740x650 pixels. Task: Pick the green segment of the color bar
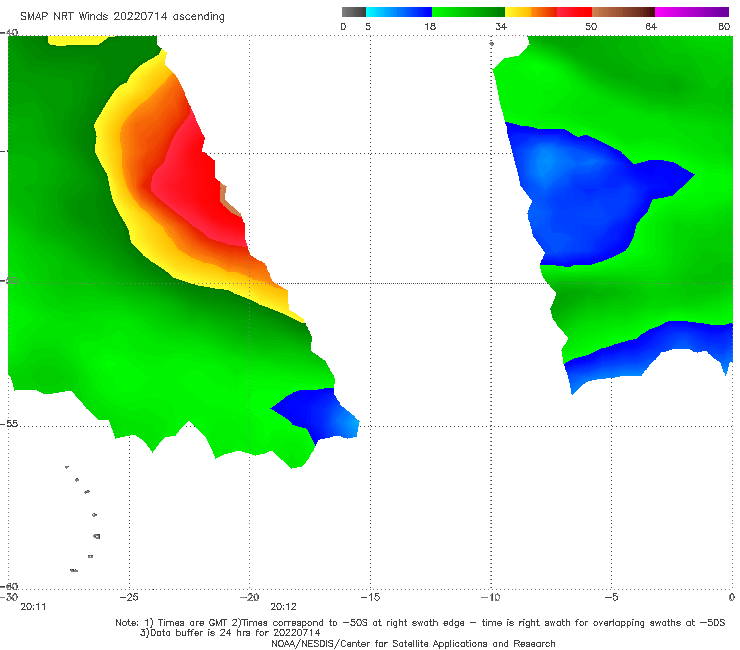(468, 12)
